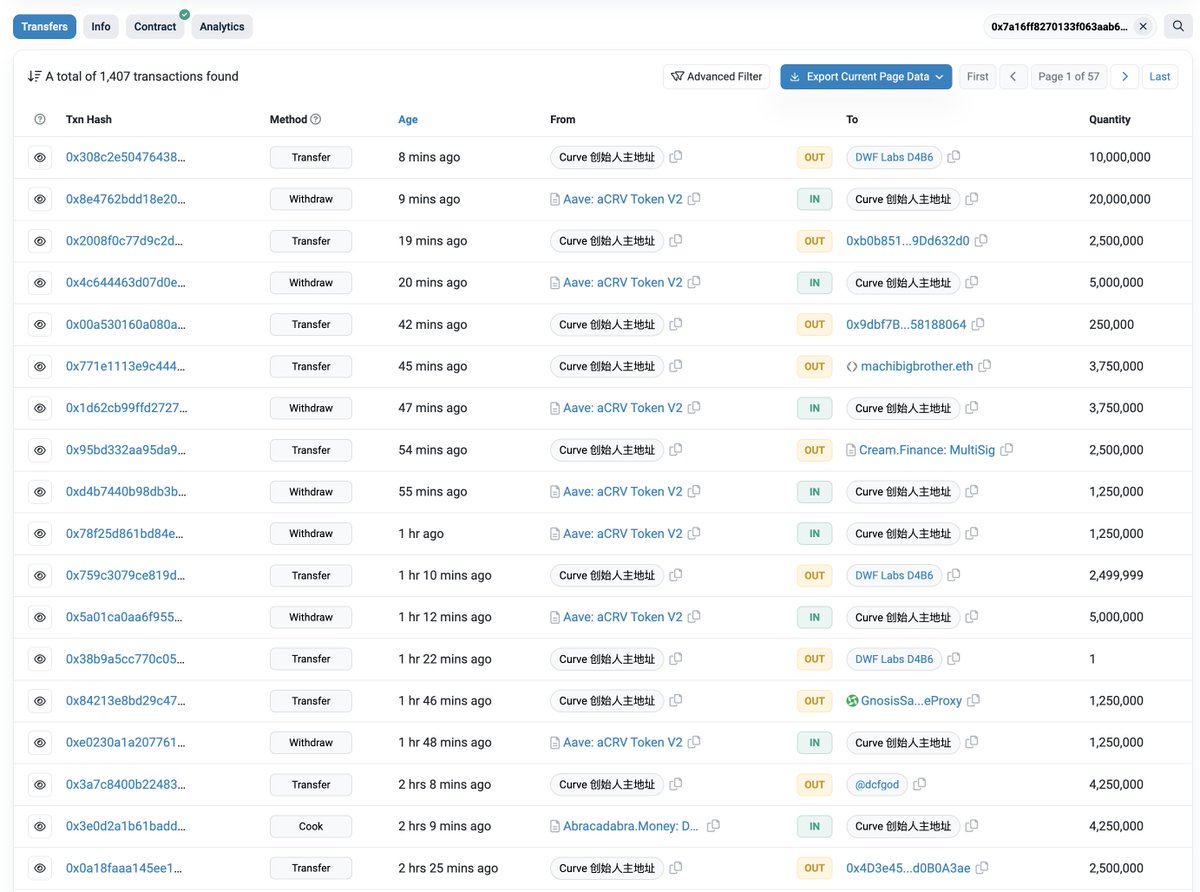Go to previous page chevron
Image resolution: width=1200 pixels, height=892 pixels.
point(1013,76)
